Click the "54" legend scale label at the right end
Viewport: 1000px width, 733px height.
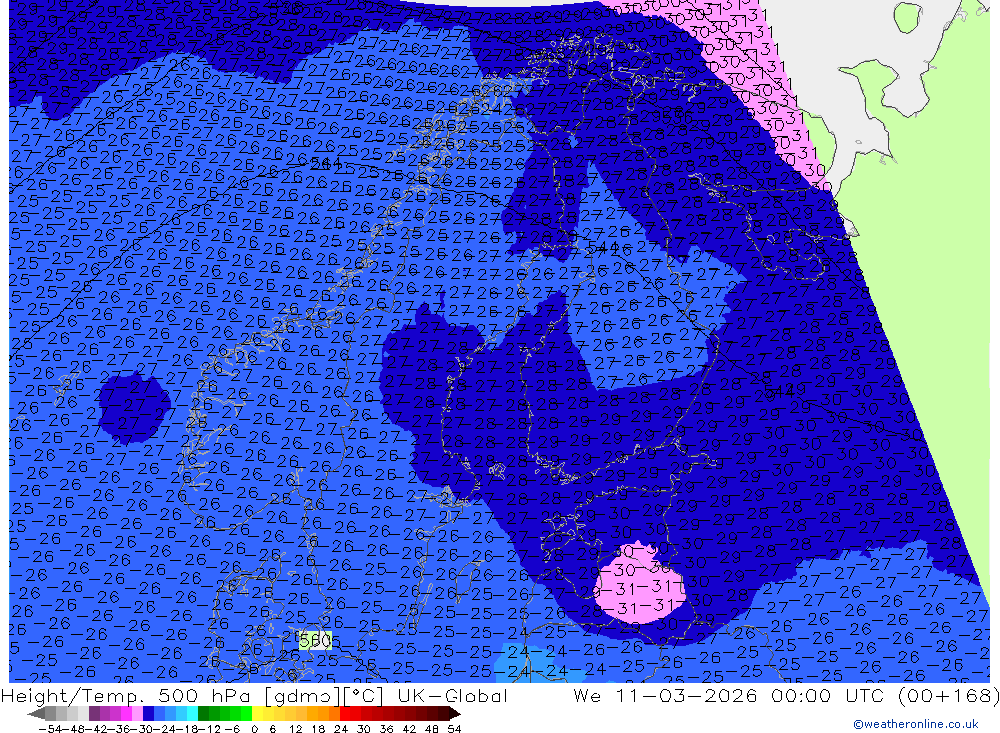coord(454,729)
